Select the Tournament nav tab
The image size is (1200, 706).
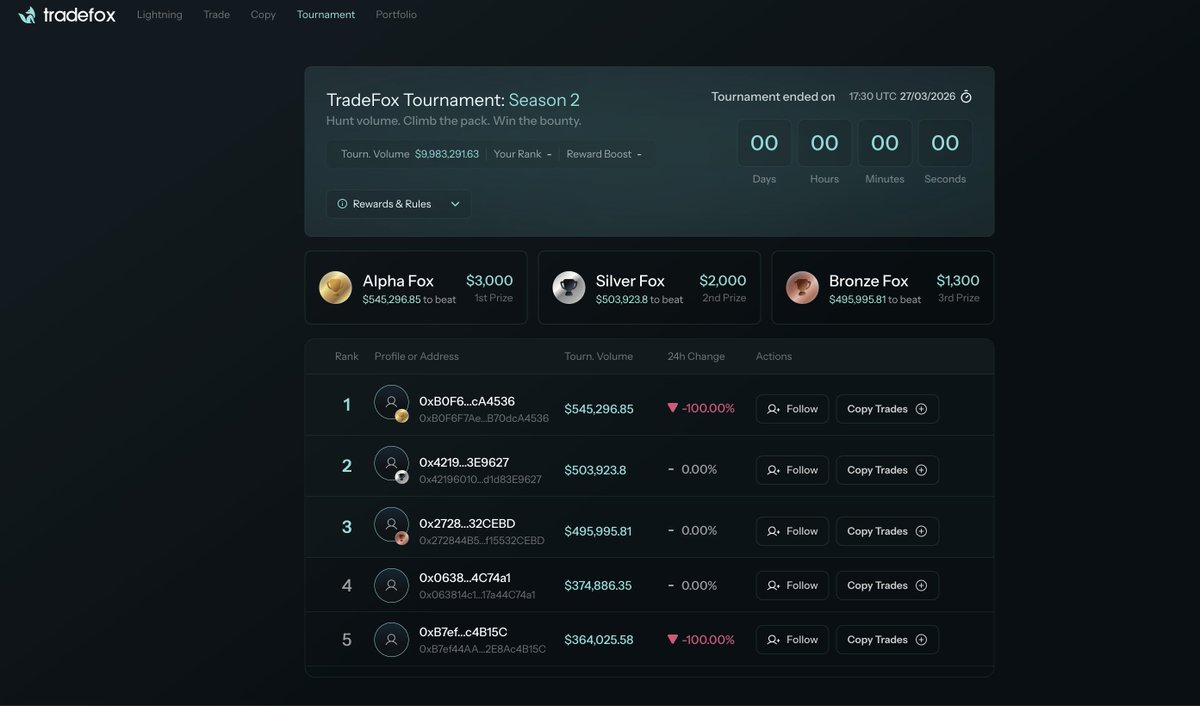tap(326, 15)
